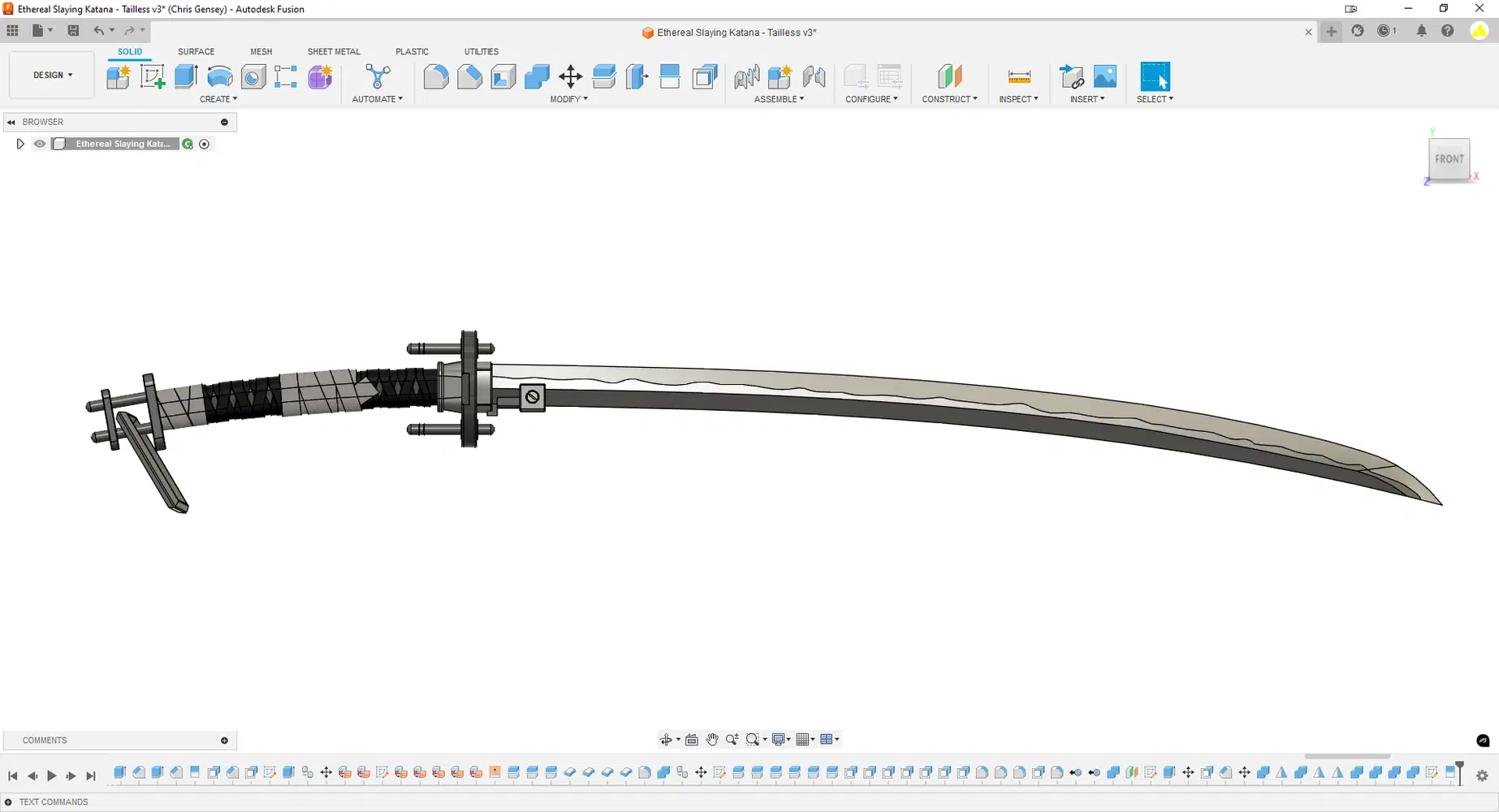Collapse the Browser panel
The image size is (1499, 812).
(x=11, y=122)
